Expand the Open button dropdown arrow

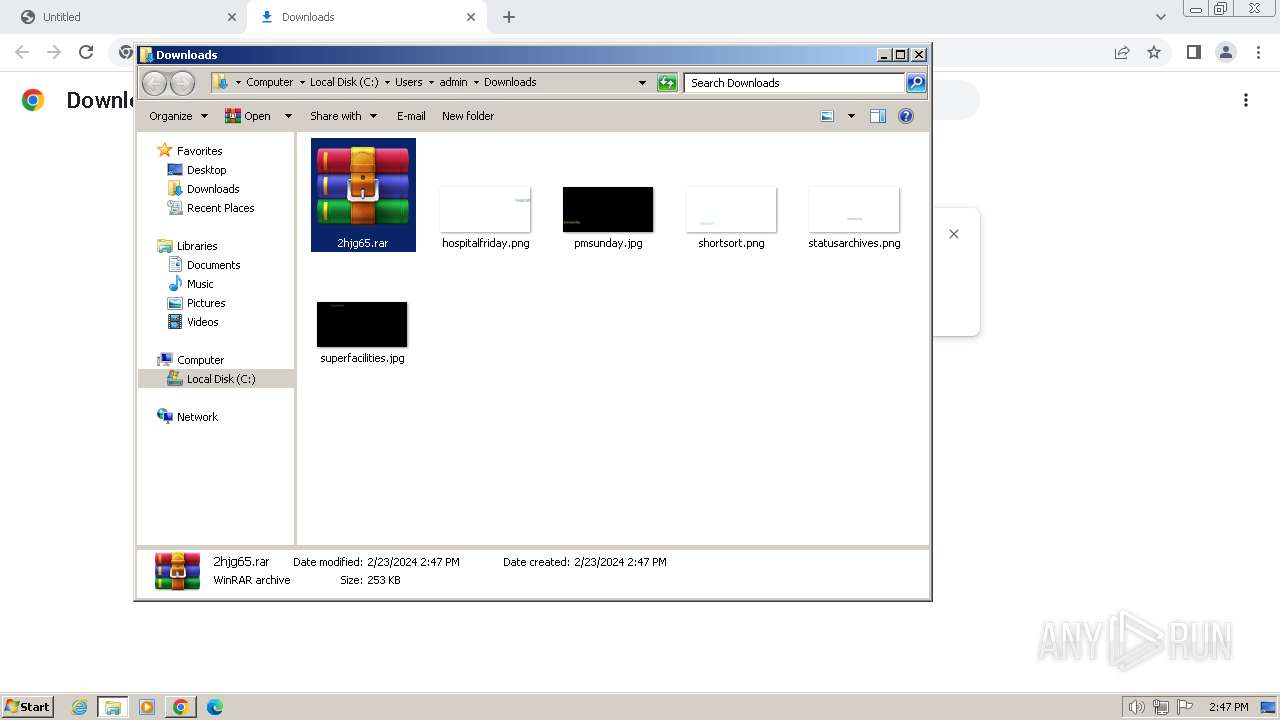pyautogui.click(x=288, y=116)
